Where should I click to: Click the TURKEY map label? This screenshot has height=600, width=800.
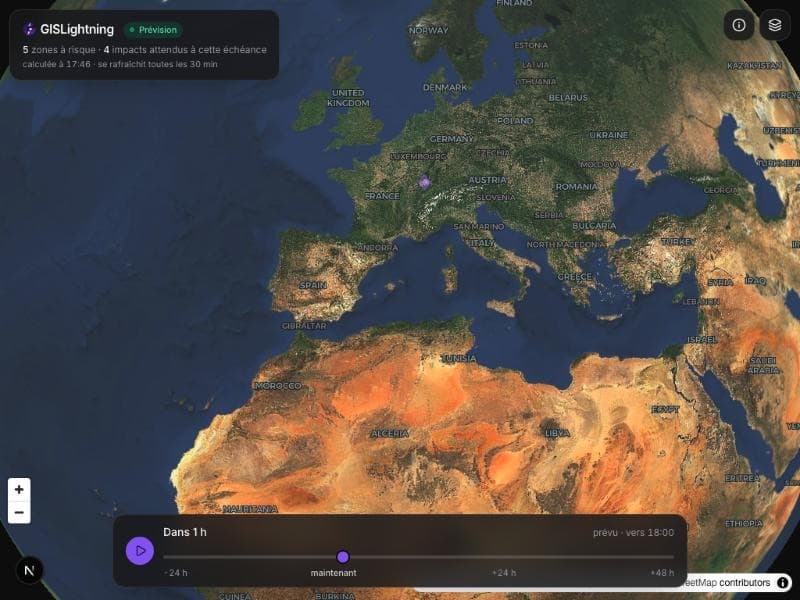tap(678, 241)
